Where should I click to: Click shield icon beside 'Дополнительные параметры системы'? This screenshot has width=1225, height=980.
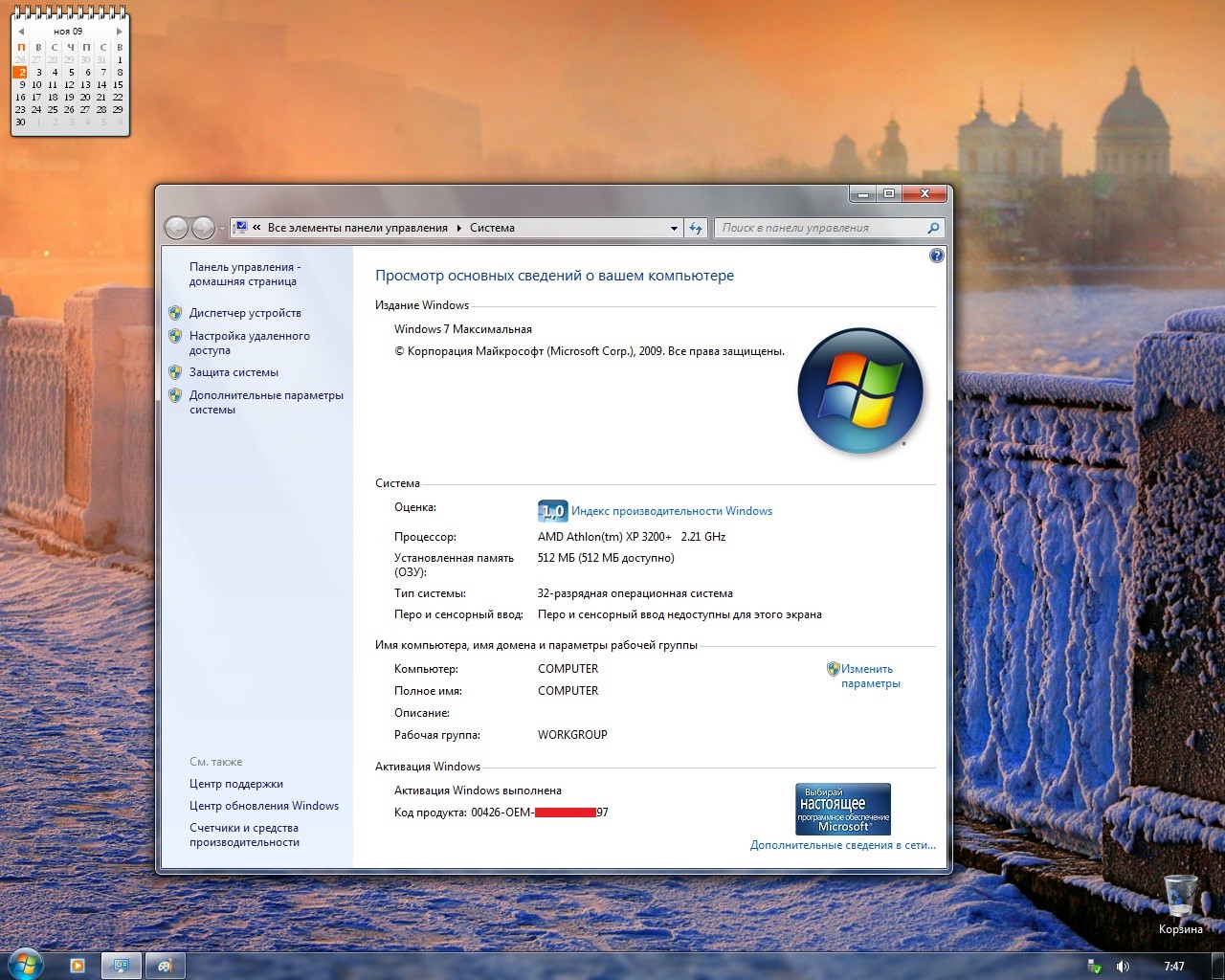[x=175, y=395]
